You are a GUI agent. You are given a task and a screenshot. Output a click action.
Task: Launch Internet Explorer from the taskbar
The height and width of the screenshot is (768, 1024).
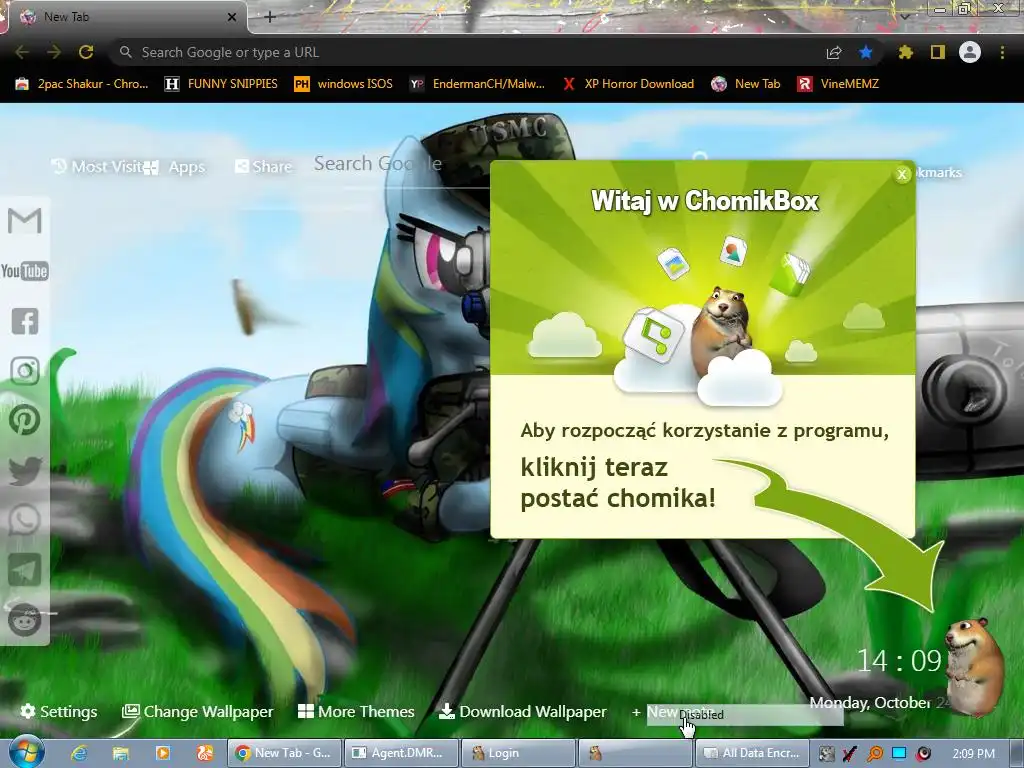coord(80,753)
